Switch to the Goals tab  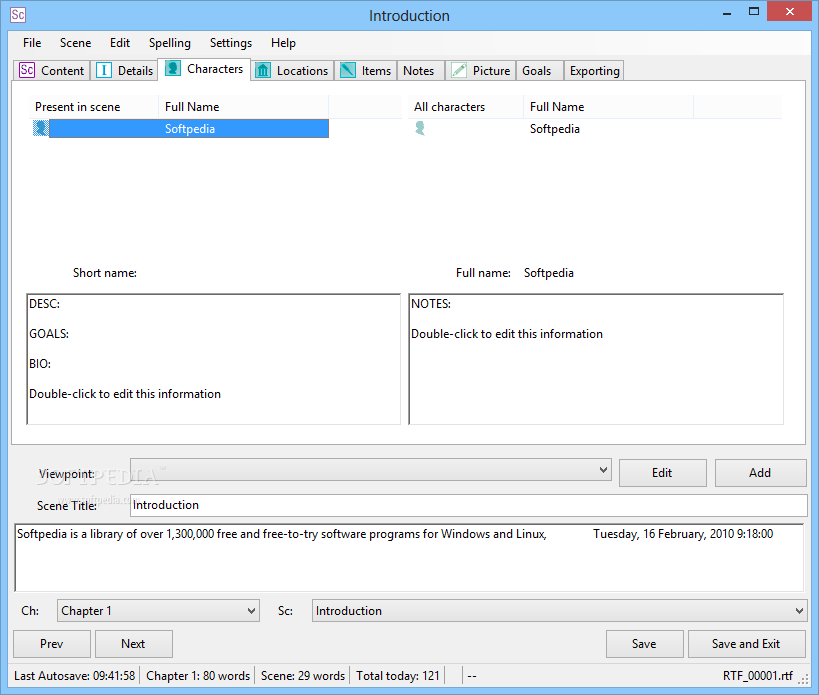tap(540, 70)
